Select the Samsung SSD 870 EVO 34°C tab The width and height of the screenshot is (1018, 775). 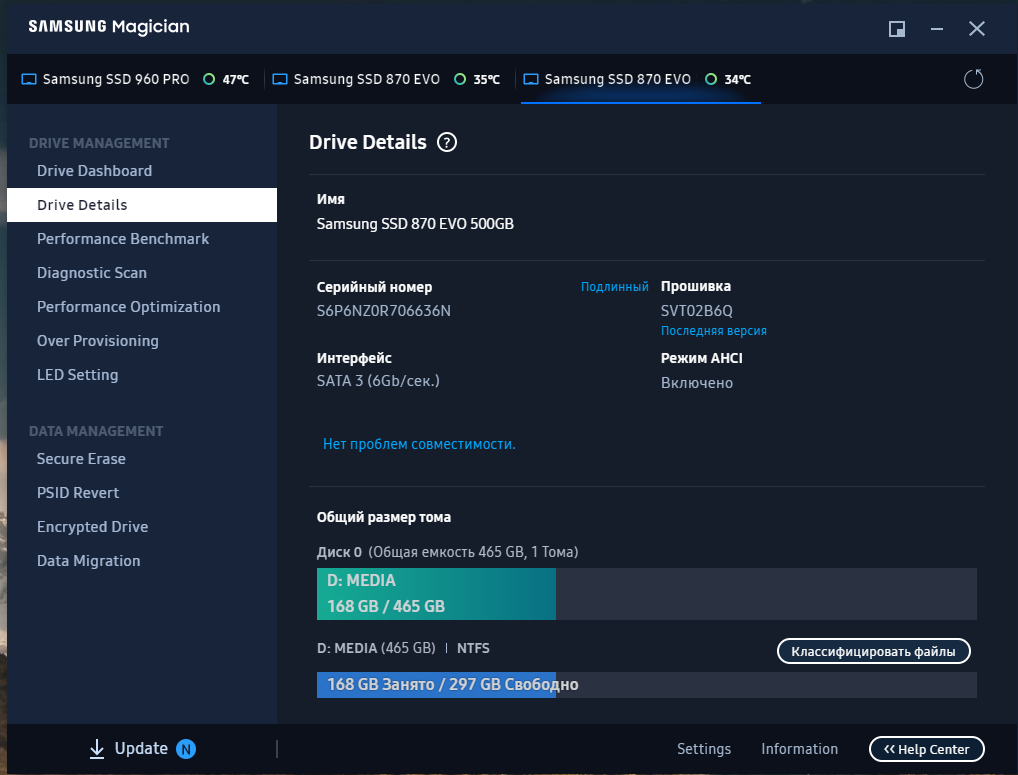click(640, 79)
